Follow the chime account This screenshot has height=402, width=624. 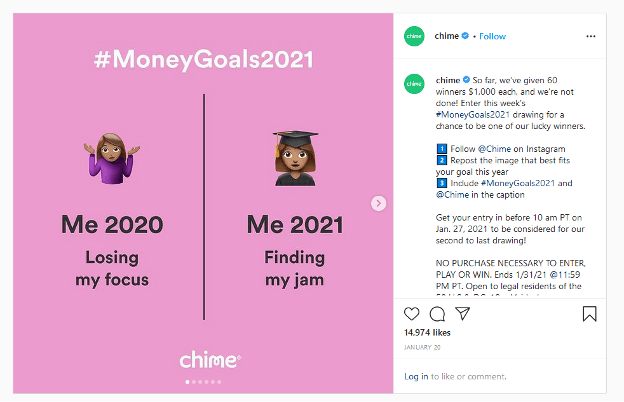pyautogui.click(x=492, y=36)
